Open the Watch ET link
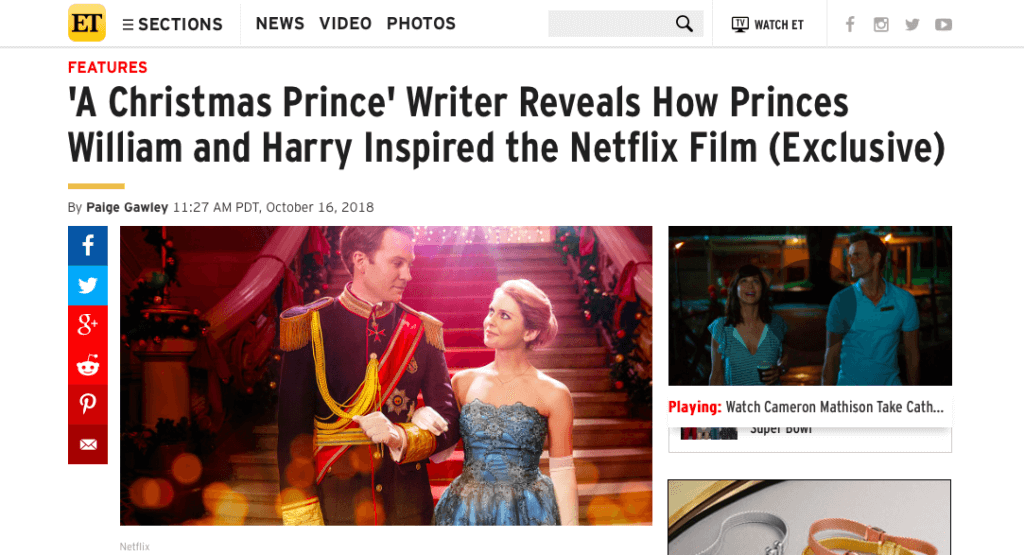This screenshot has height=555, width=1024. [x=767, y=24]
